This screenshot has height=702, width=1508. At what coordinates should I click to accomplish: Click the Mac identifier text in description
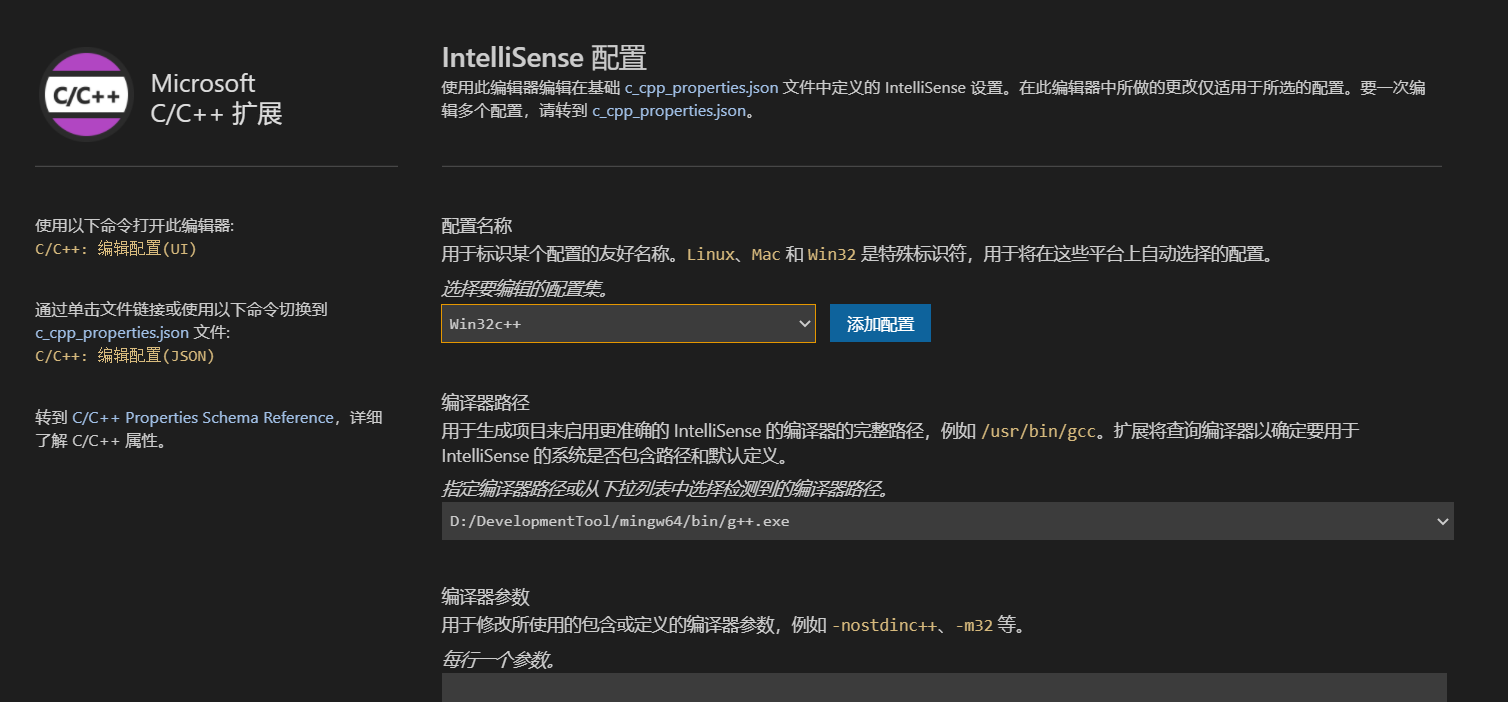766,254
